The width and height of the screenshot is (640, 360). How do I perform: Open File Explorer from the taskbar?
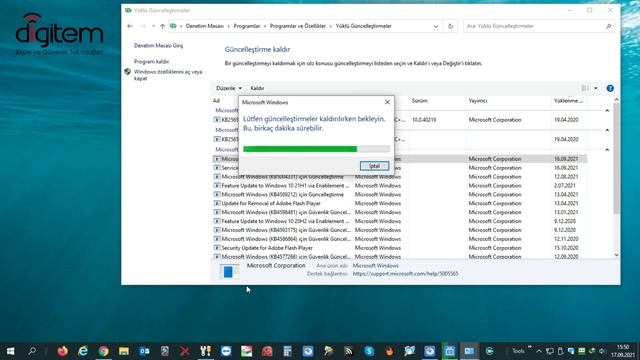[x=124, y=351]
